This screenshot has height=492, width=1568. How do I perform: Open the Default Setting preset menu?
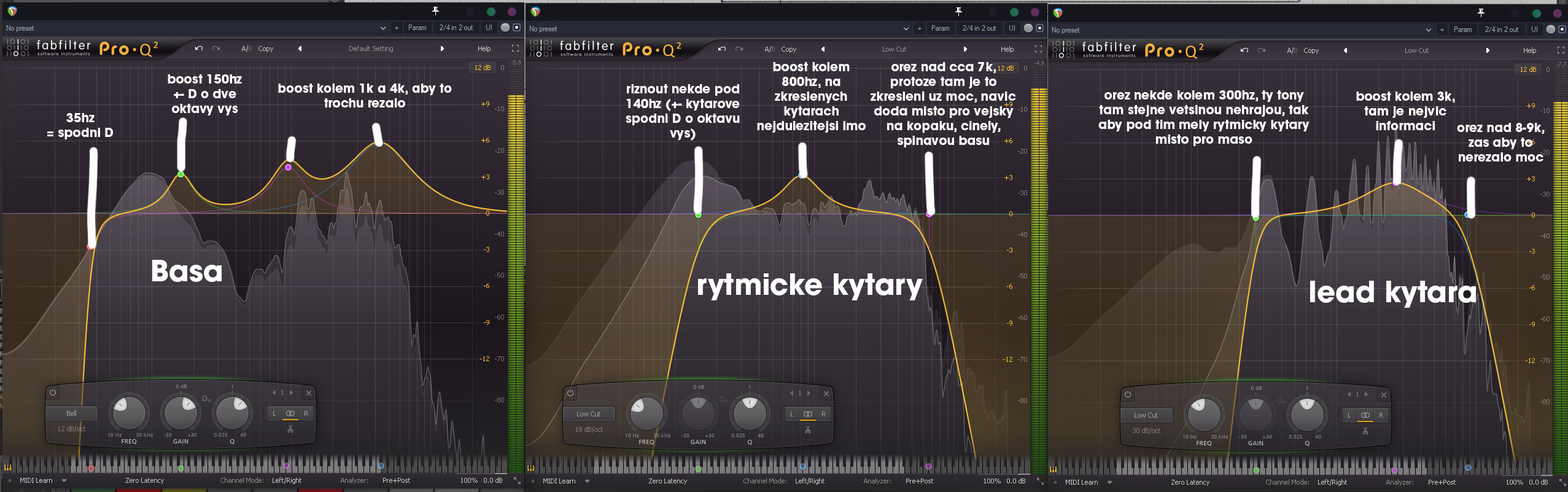click(x=371, y=49)
